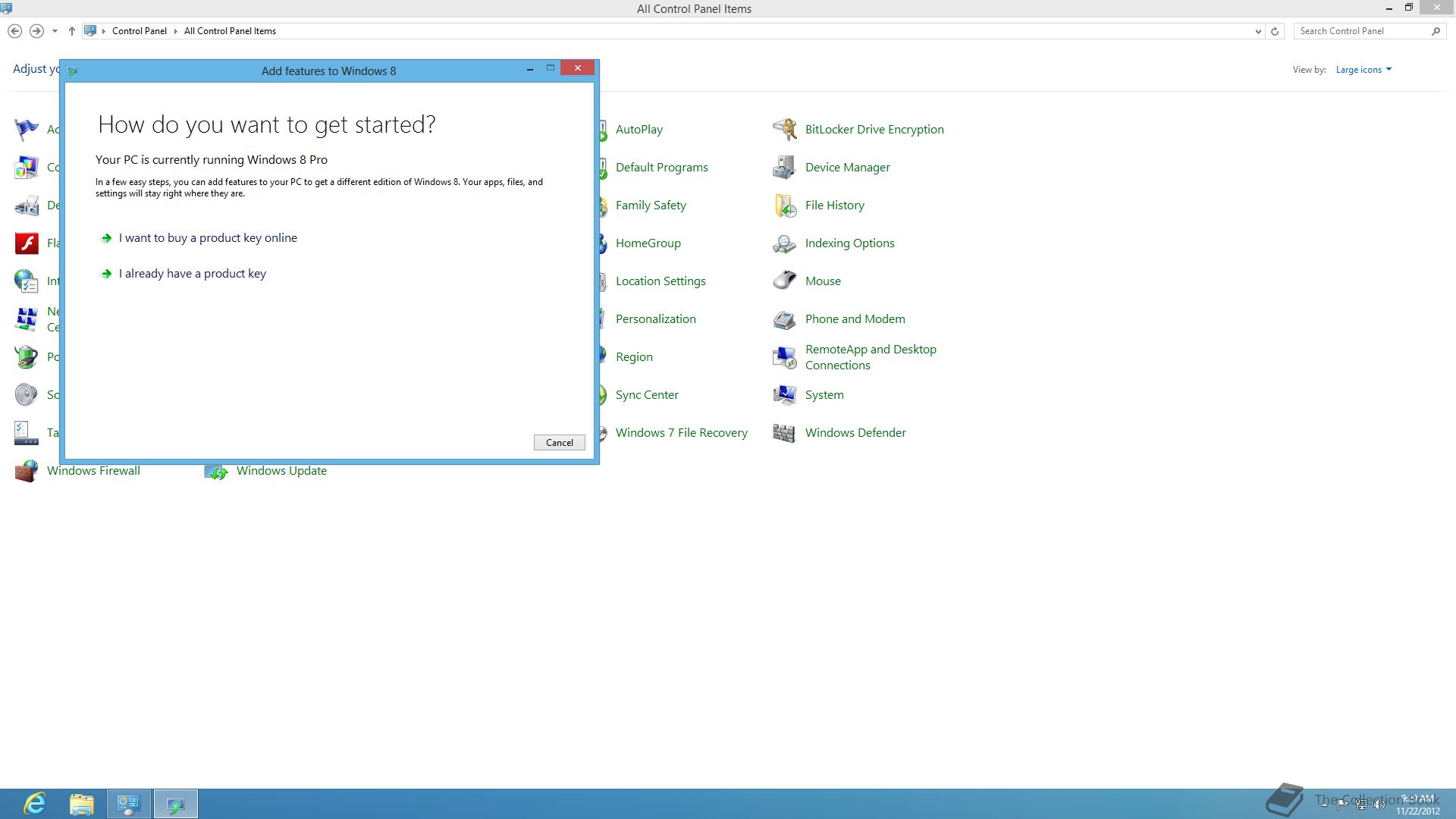Choose 'I want to buy a product key online'
The width and height of the screenshot is (1456, 819).
point(208,238)
